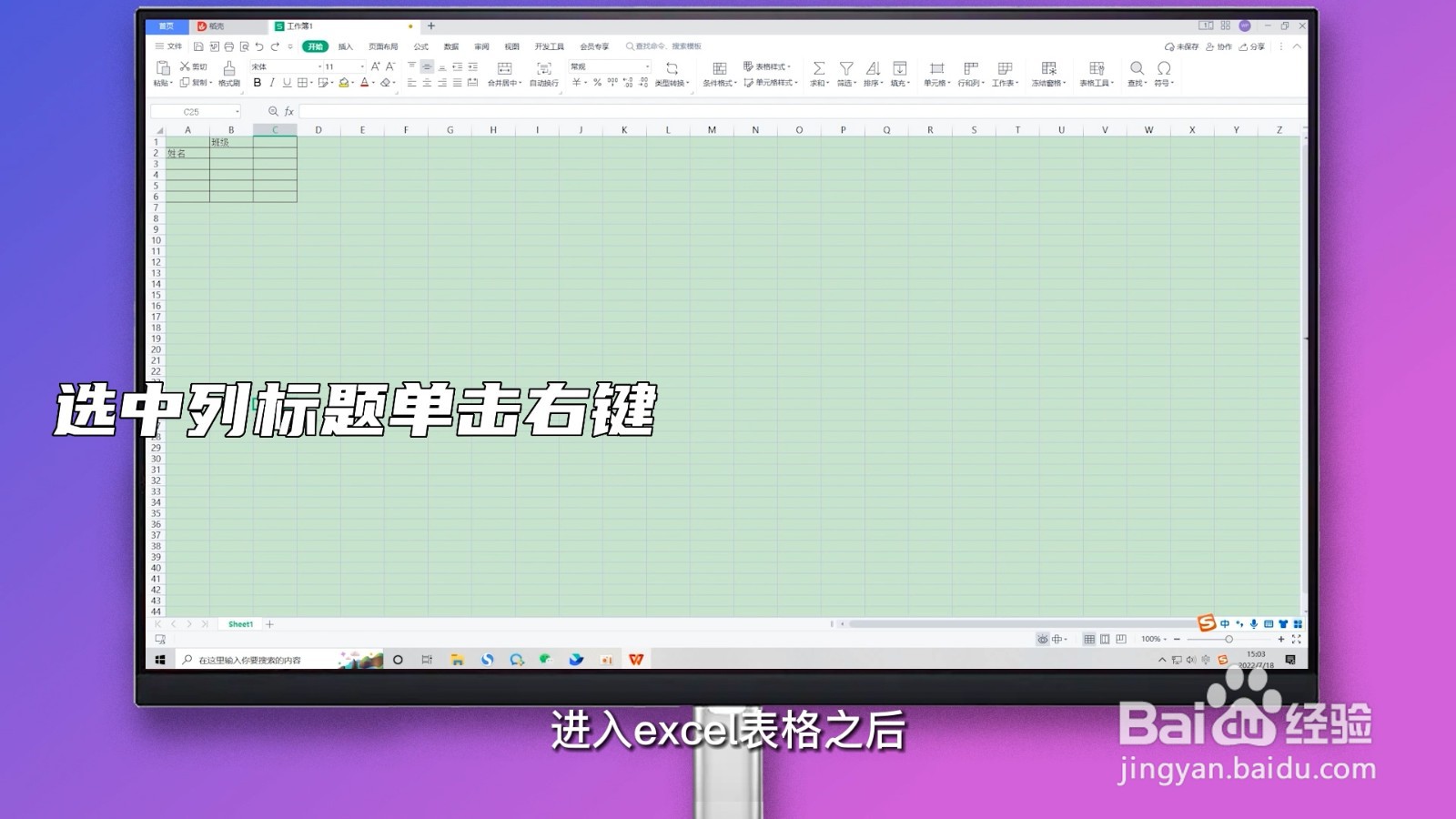Toggle Underline formatting
This screenshot has width=1456, height=819.
pos(287,82)
